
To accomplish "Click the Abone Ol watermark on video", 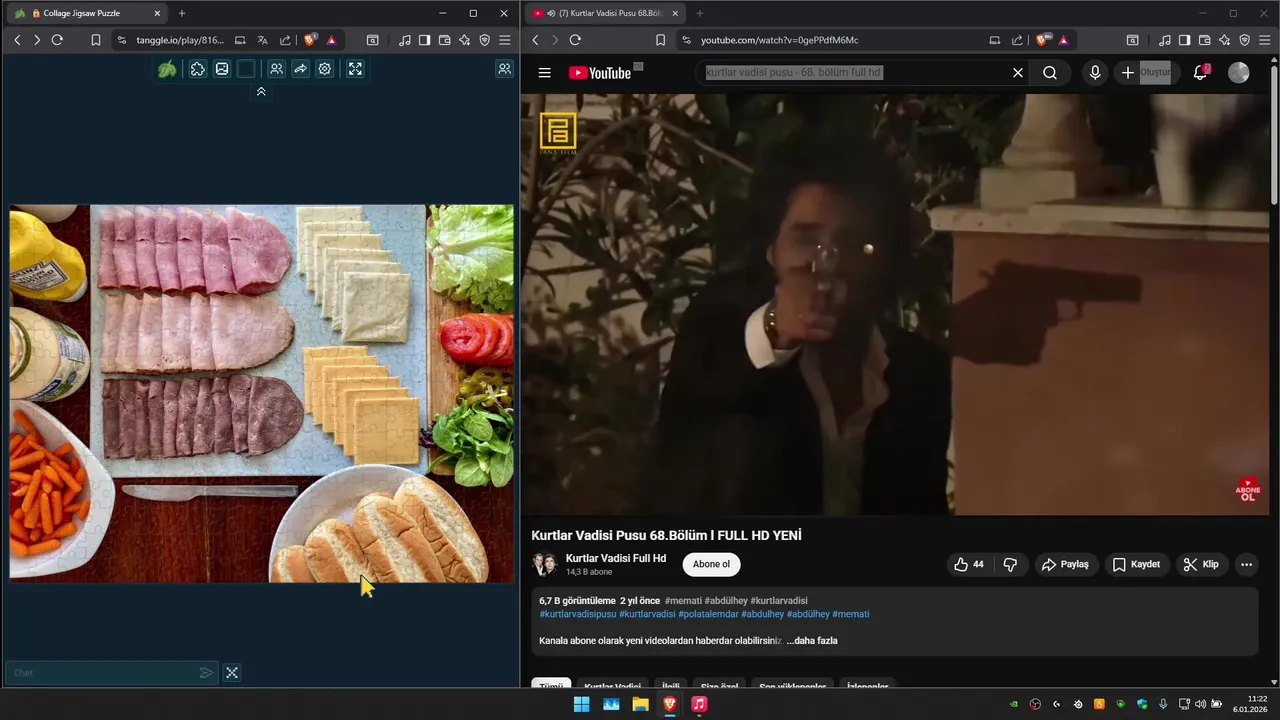I will (x=1248, y=489).
